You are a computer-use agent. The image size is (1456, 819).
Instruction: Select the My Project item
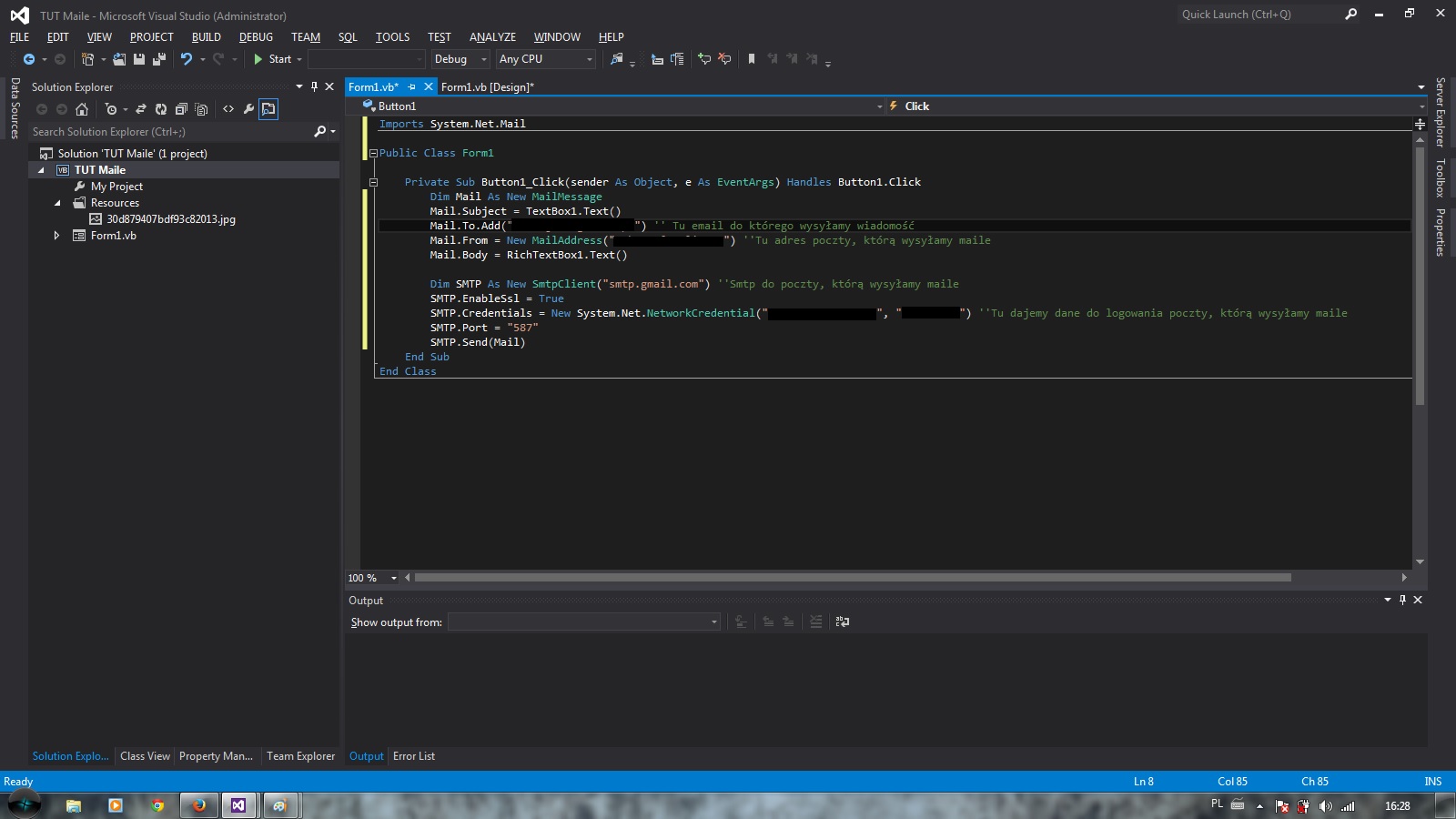pyautogui.click(x=116, y=187)
